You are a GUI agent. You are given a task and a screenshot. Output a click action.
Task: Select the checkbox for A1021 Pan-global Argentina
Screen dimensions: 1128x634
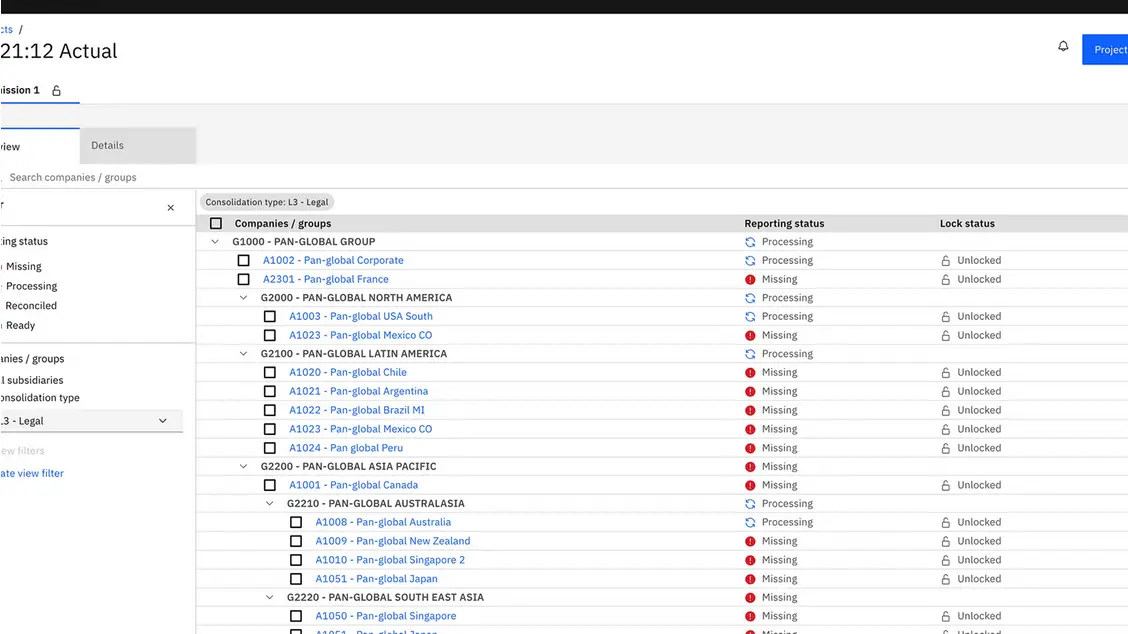(x=269, y=392)
